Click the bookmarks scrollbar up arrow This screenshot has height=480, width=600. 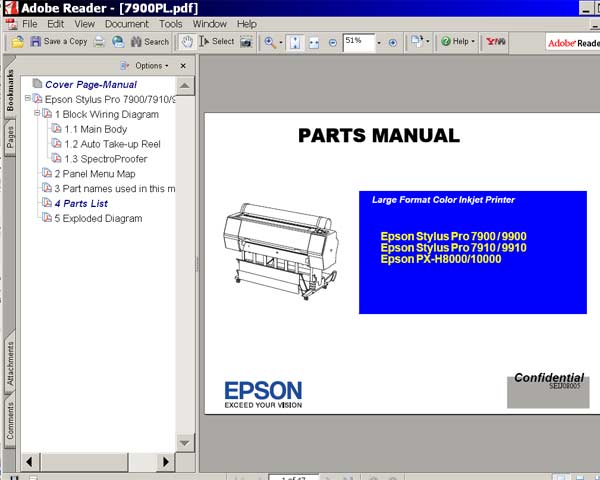pyautogui.click(x=185, y=85)
